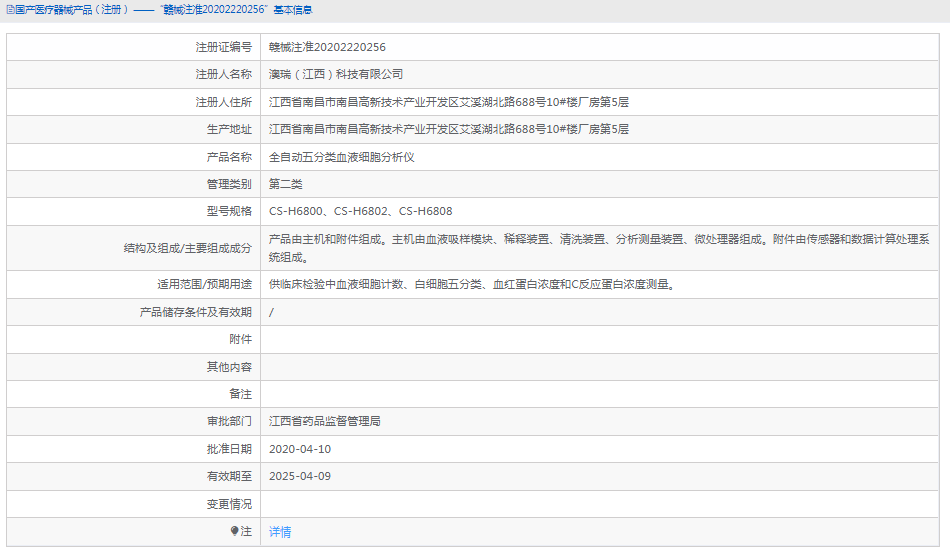This screenshot has height=552, width=950.
Task: Click management class value 第二类
Action: (x=285, y=184)
